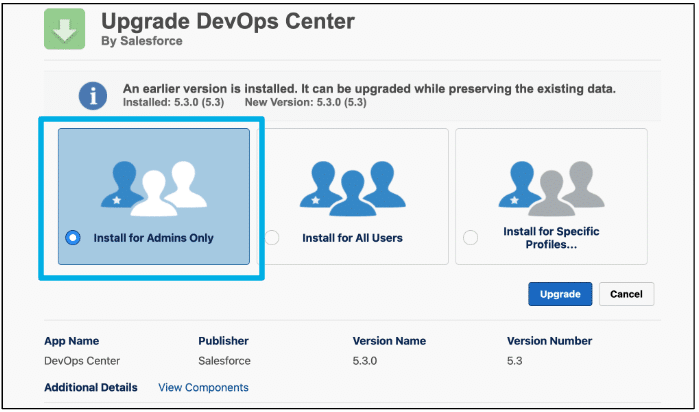Click the Install for Specific Profiles label
The height and width of the screenshot is (412, 699).
(551, 238)
